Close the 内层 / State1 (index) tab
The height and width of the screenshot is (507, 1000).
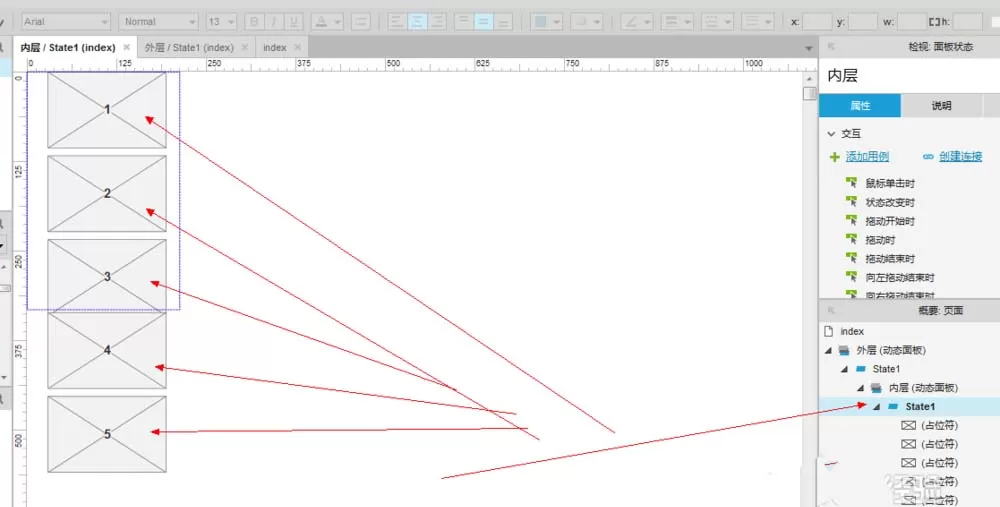(x=126, y=47)
